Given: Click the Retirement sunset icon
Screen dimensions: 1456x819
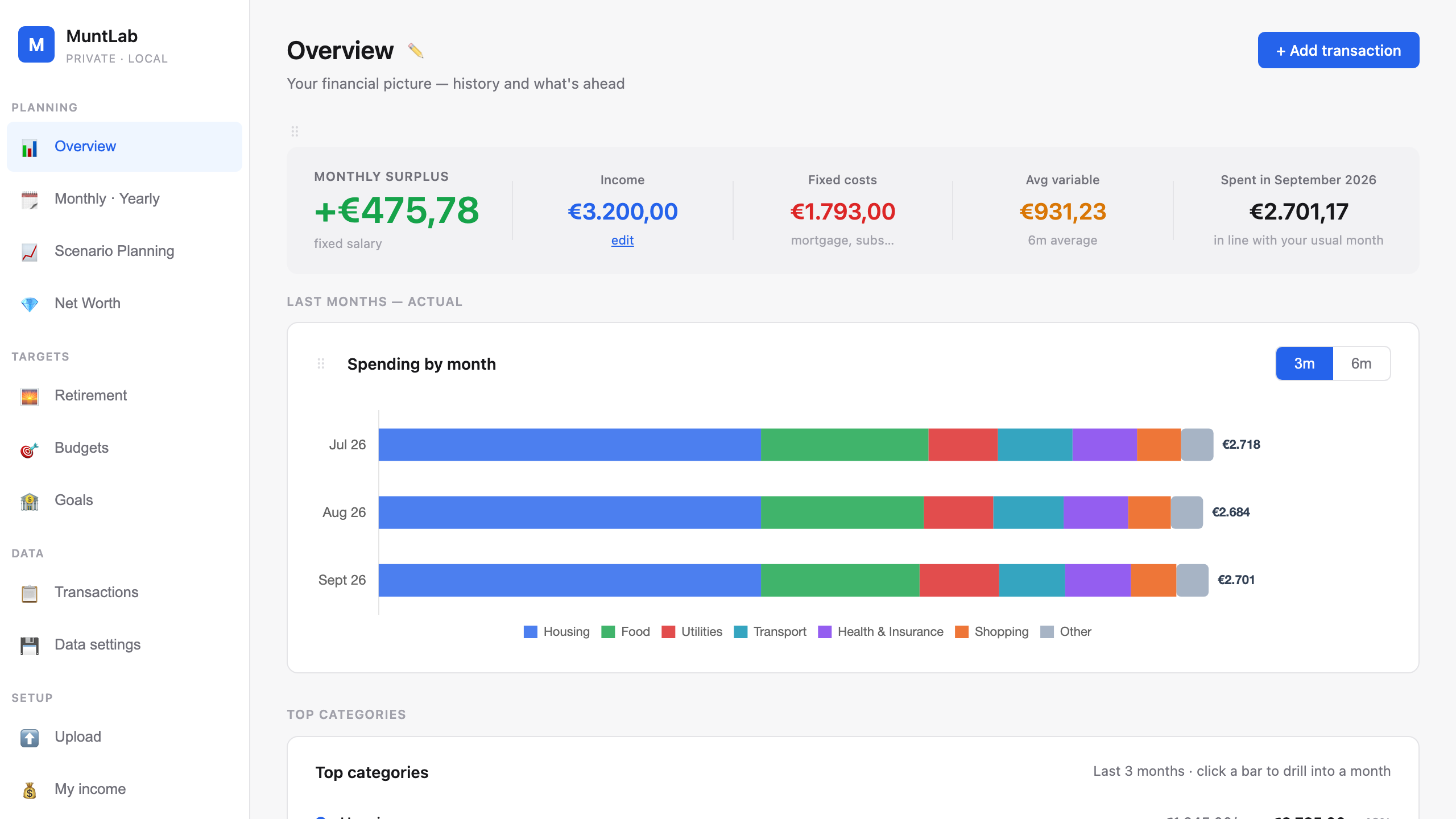Looking at the screenshot, I should click(30, 396).
